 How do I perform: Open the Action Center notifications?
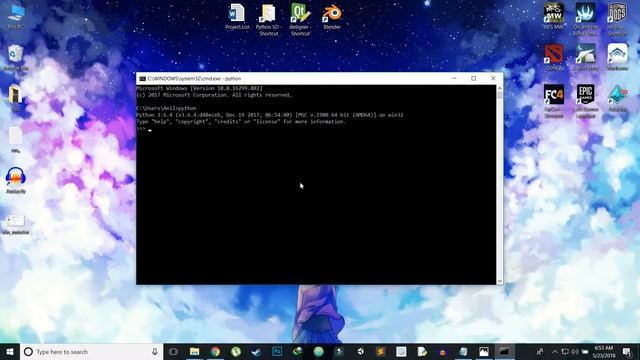pyautogui.click(x=627, y=351)
